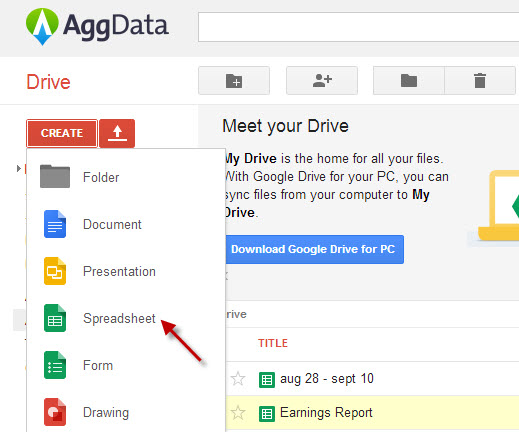This screenshot has width=519, height=432.
Task: Click the red upload arrow button
Action: [117, 133]
